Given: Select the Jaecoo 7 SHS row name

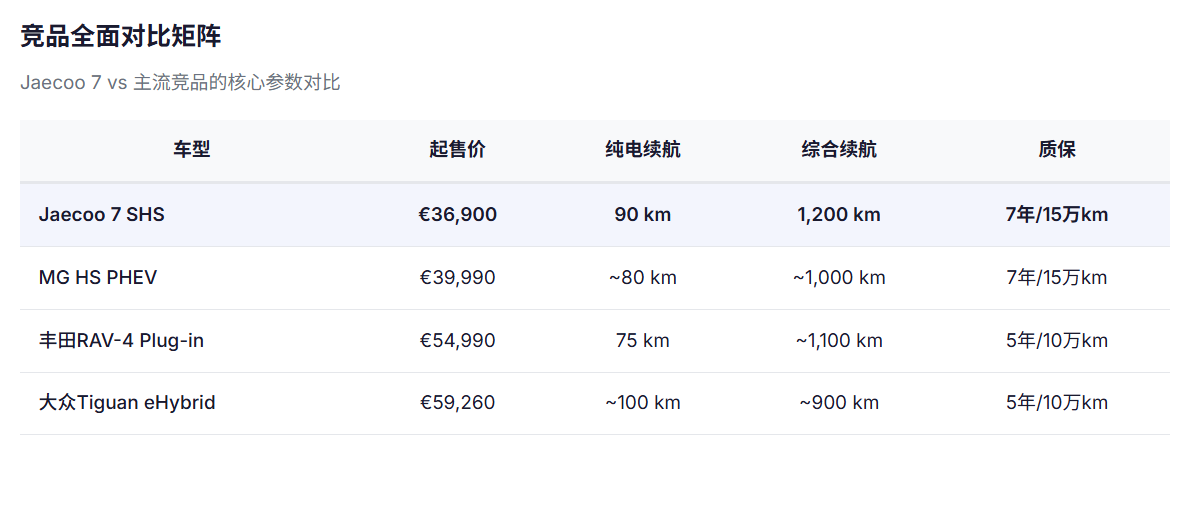Looking at the screenshot, I should click(102, 214).
